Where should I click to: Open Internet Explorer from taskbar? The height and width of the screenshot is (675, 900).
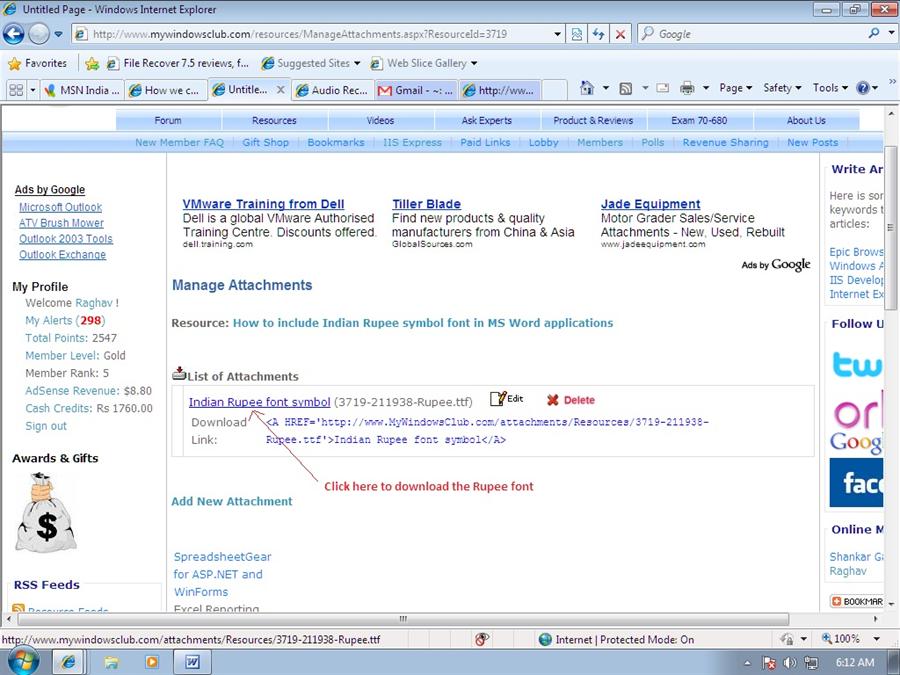click(x=68, y=662)
